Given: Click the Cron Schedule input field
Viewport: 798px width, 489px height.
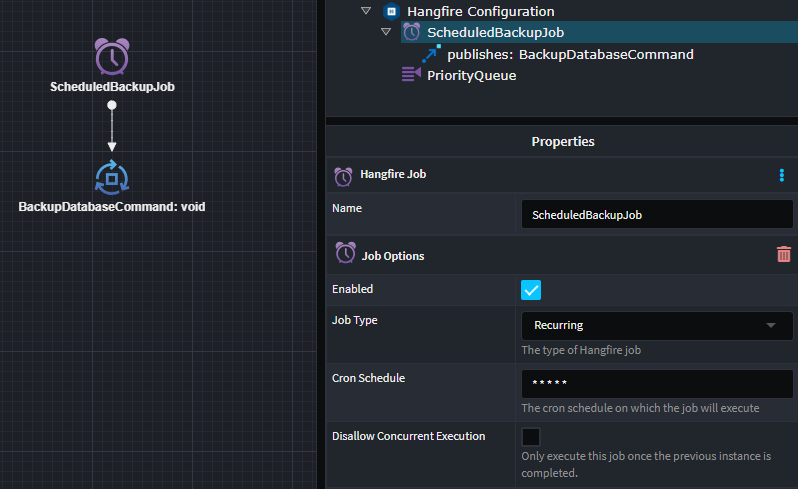Looking at the screenshot, I should point(657,384).
